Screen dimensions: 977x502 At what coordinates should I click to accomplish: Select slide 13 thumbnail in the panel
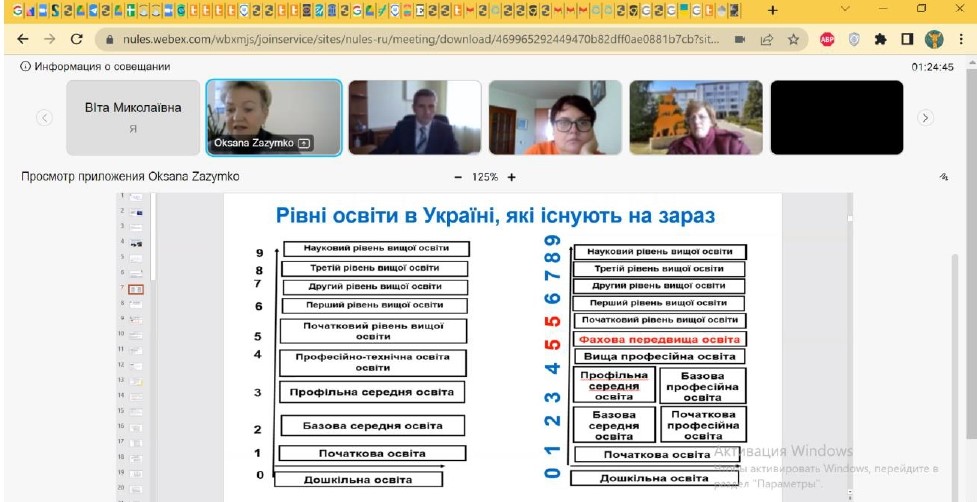click(x=136, y=381)
